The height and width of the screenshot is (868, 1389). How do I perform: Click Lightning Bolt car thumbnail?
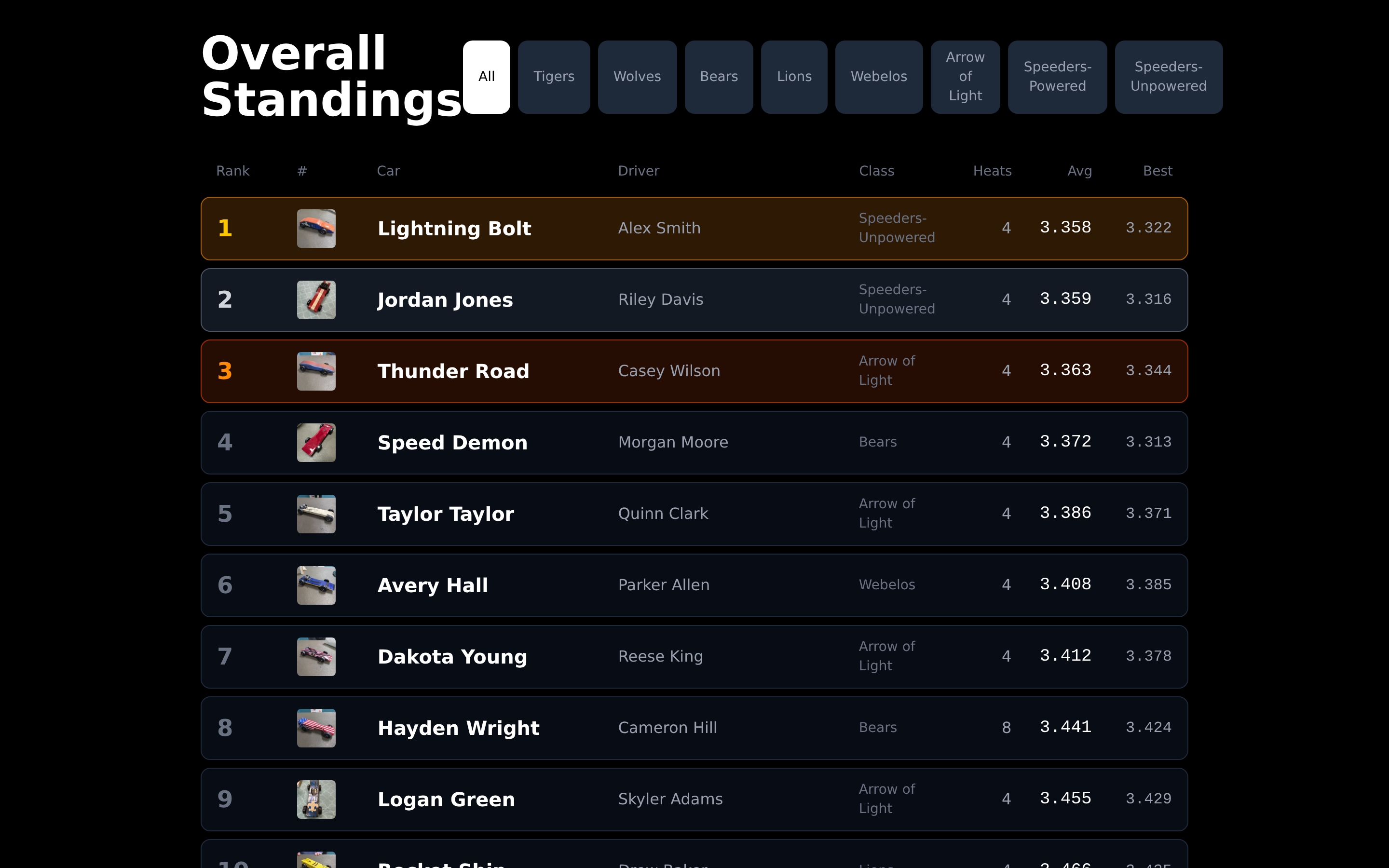316,229
